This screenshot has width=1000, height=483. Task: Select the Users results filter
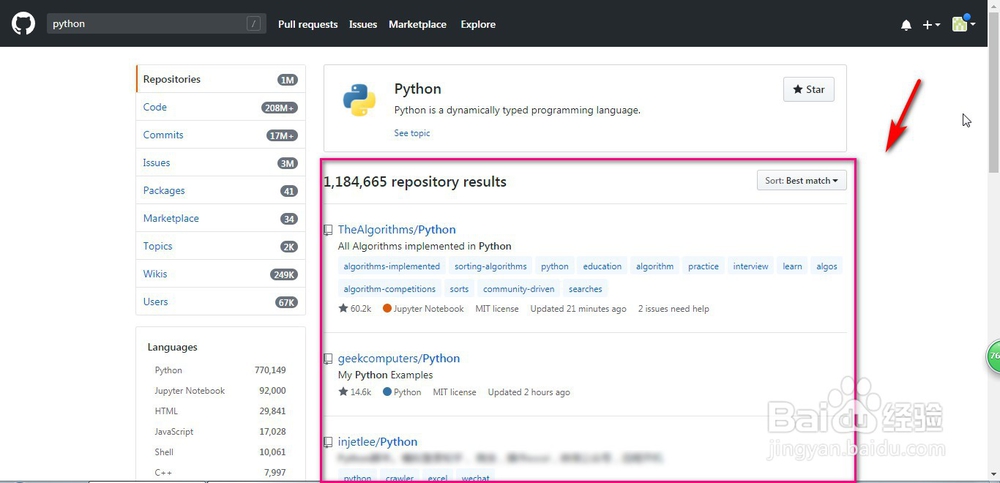[x=221, y=301]
